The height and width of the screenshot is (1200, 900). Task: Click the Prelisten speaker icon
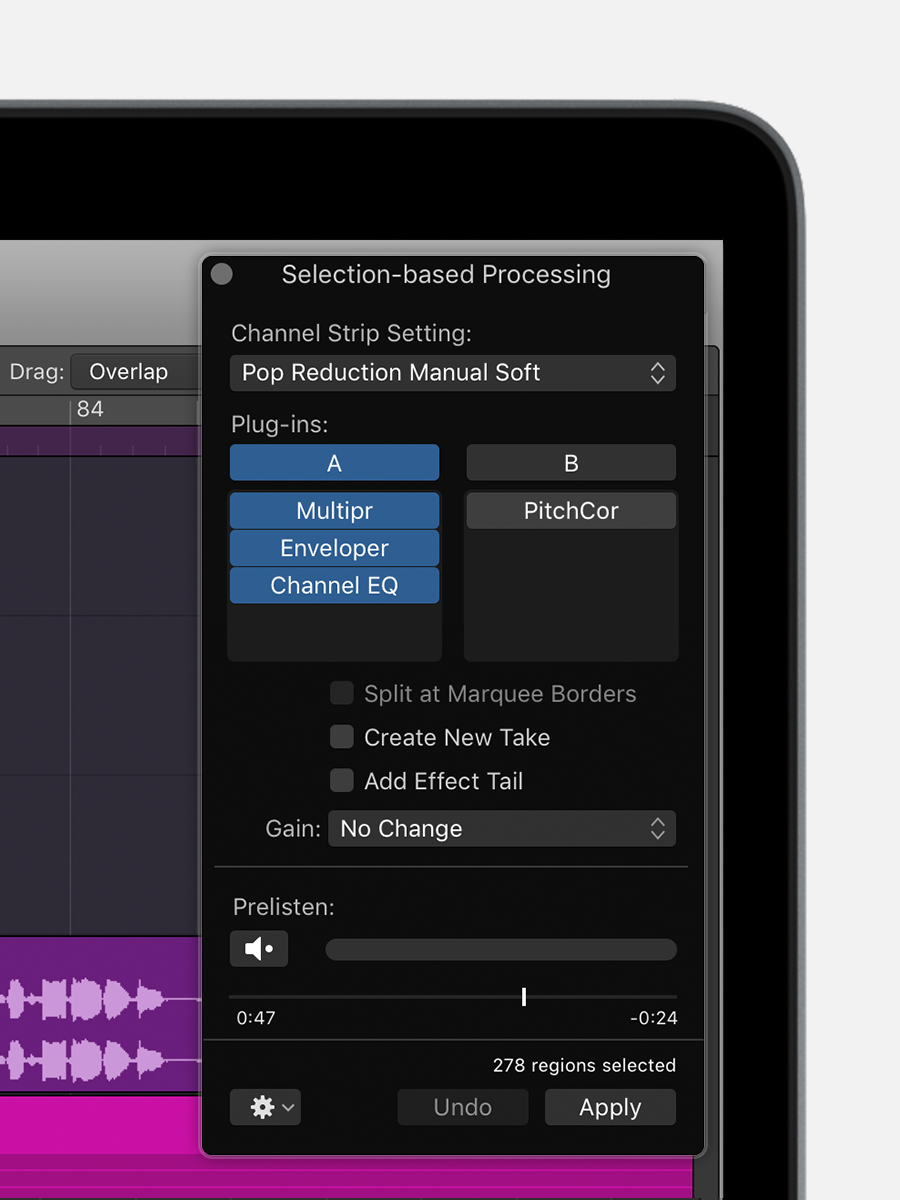259,949
